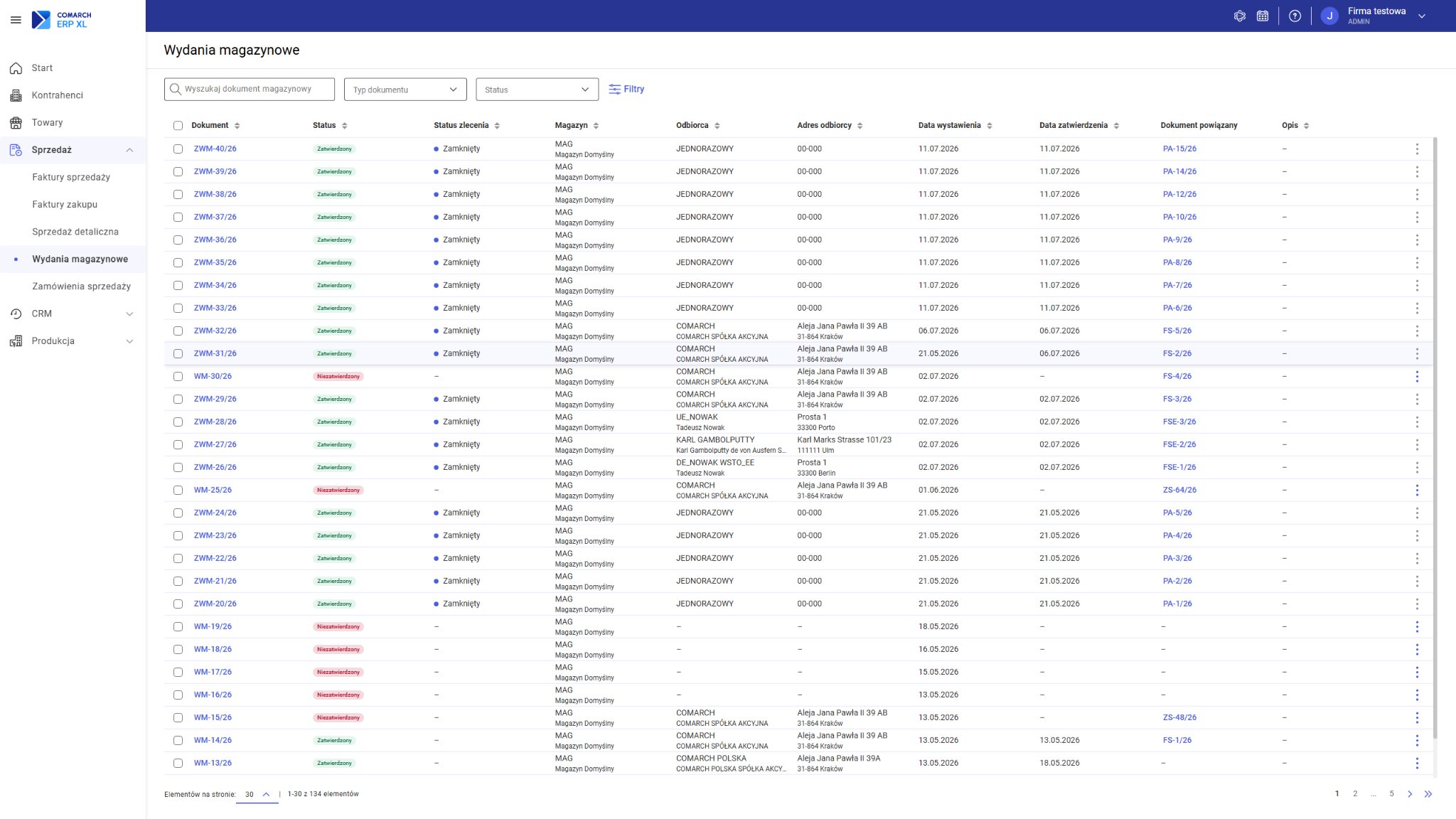This screenshot has width=1456, height=819.
Task: Check the WM-30/26 row checkbox
Action: [178, 376]
